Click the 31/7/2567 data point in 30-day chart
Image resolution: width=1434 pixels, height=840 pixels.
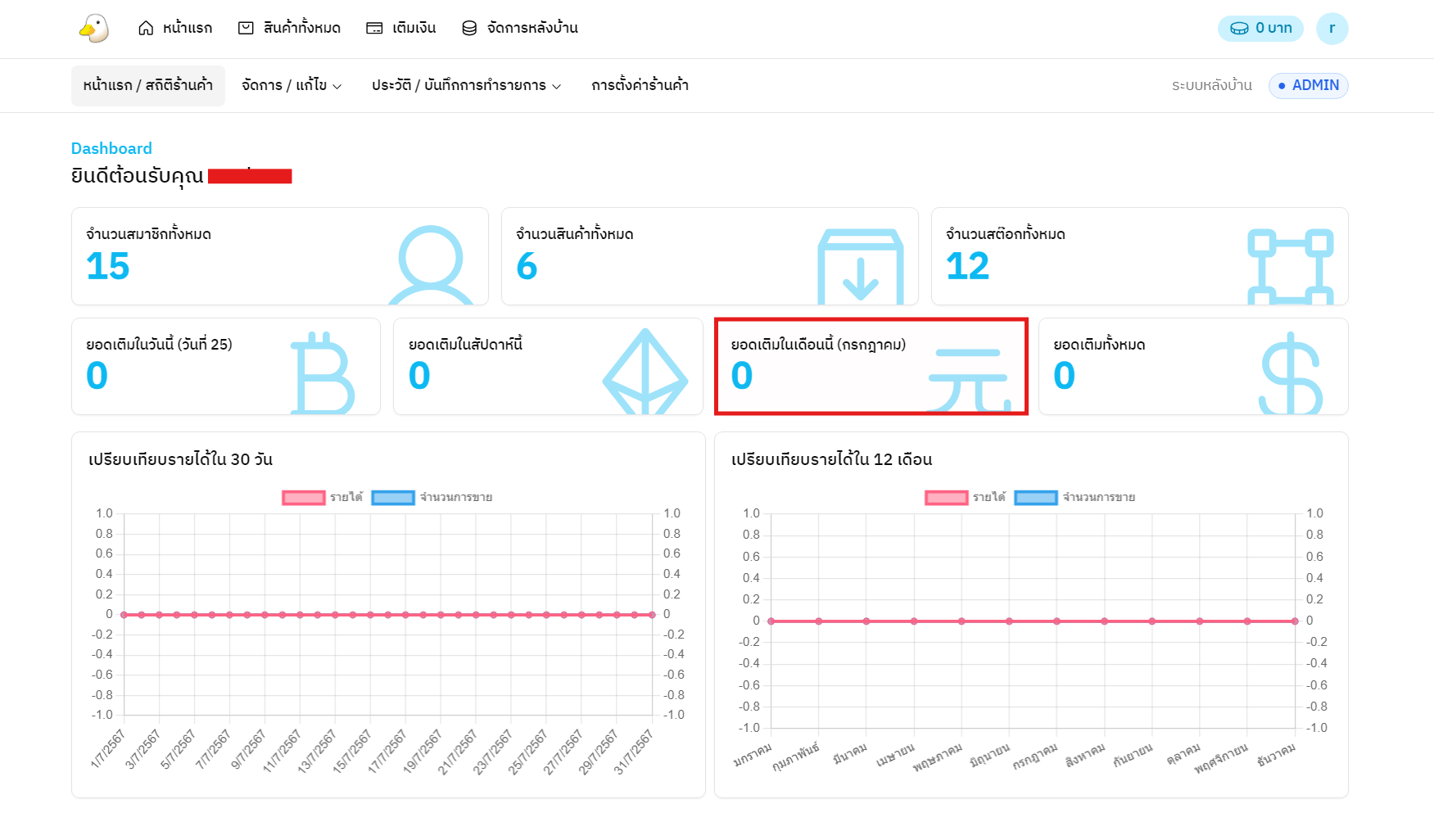click(x=653, y=614)
